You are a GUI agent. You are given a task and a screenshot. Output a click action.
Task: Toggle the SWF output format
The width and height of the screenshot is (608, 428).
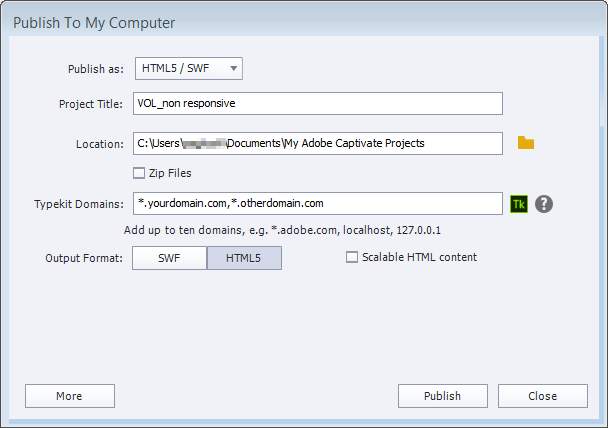tap(169, 258)
